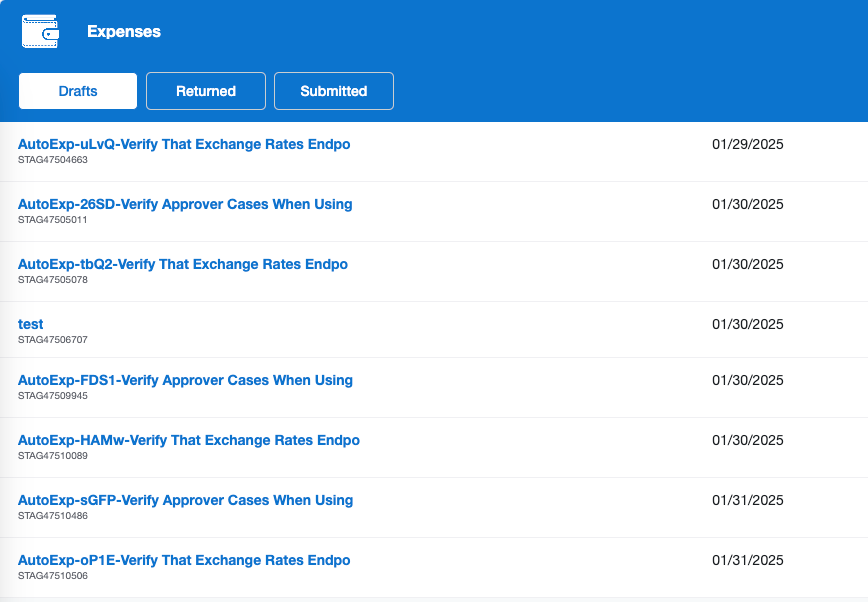Select report ID STAG47504663
This screenshot has height=602, width=868.
coord(53,159)
